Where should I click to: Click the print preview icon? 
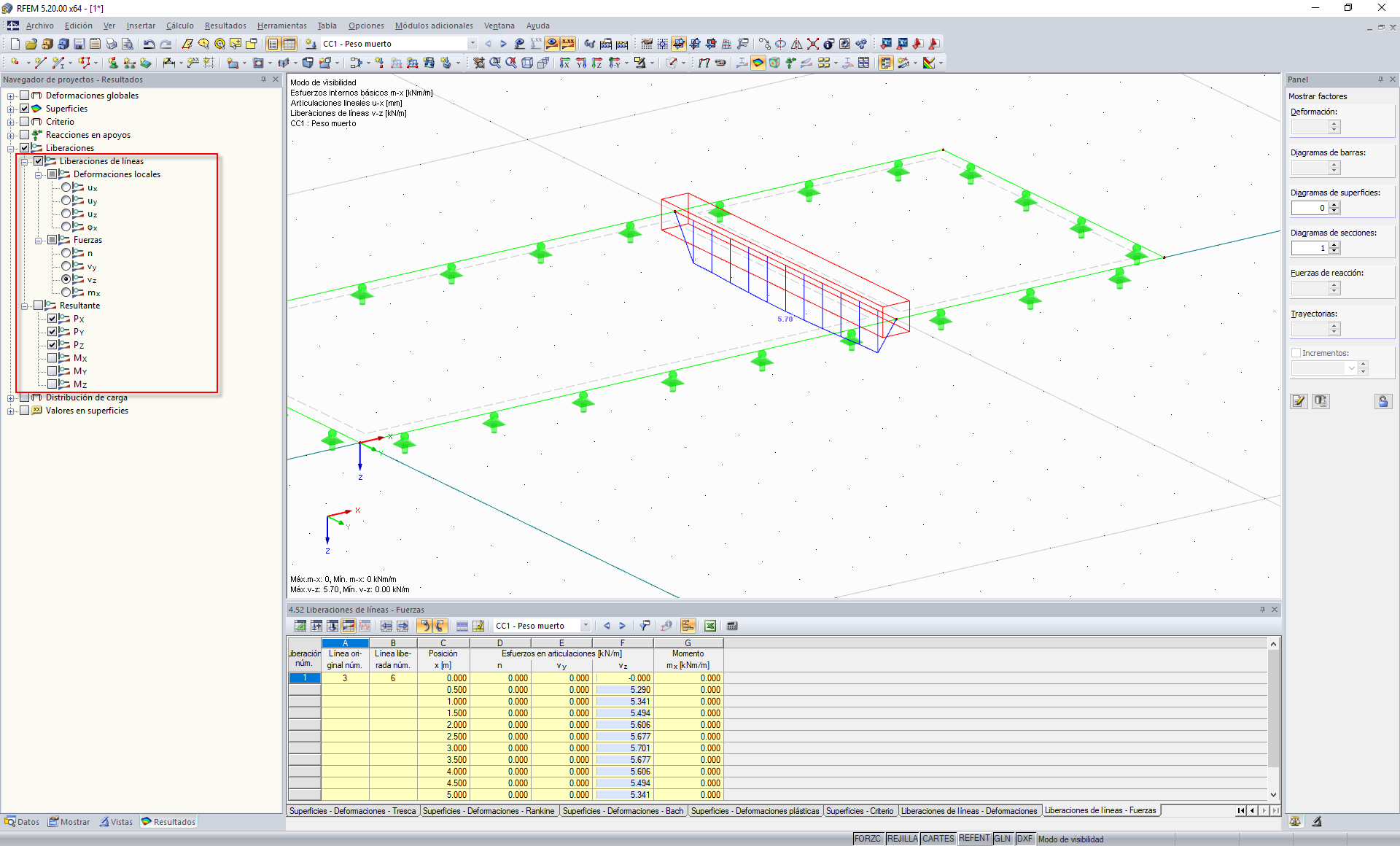click(x=127, y=44)
